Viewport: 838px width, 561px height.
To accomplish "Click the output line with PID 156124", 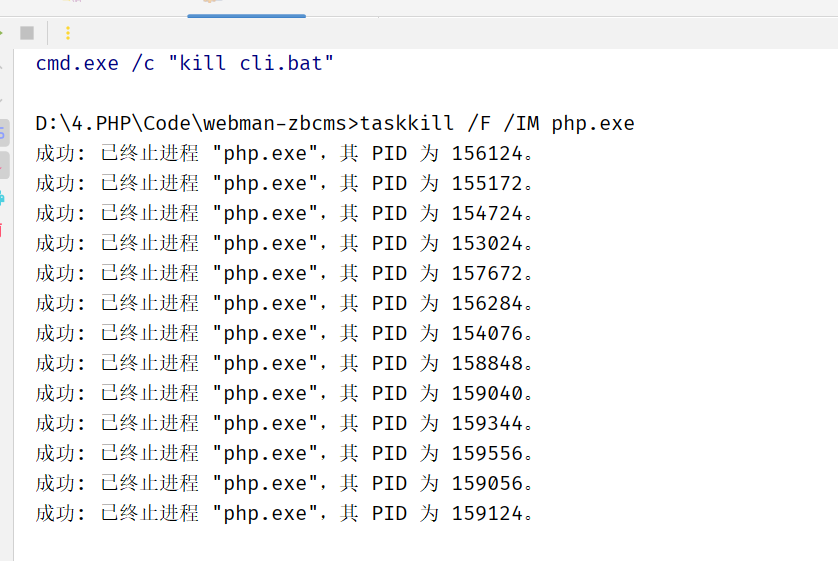I will pos(284,154).
